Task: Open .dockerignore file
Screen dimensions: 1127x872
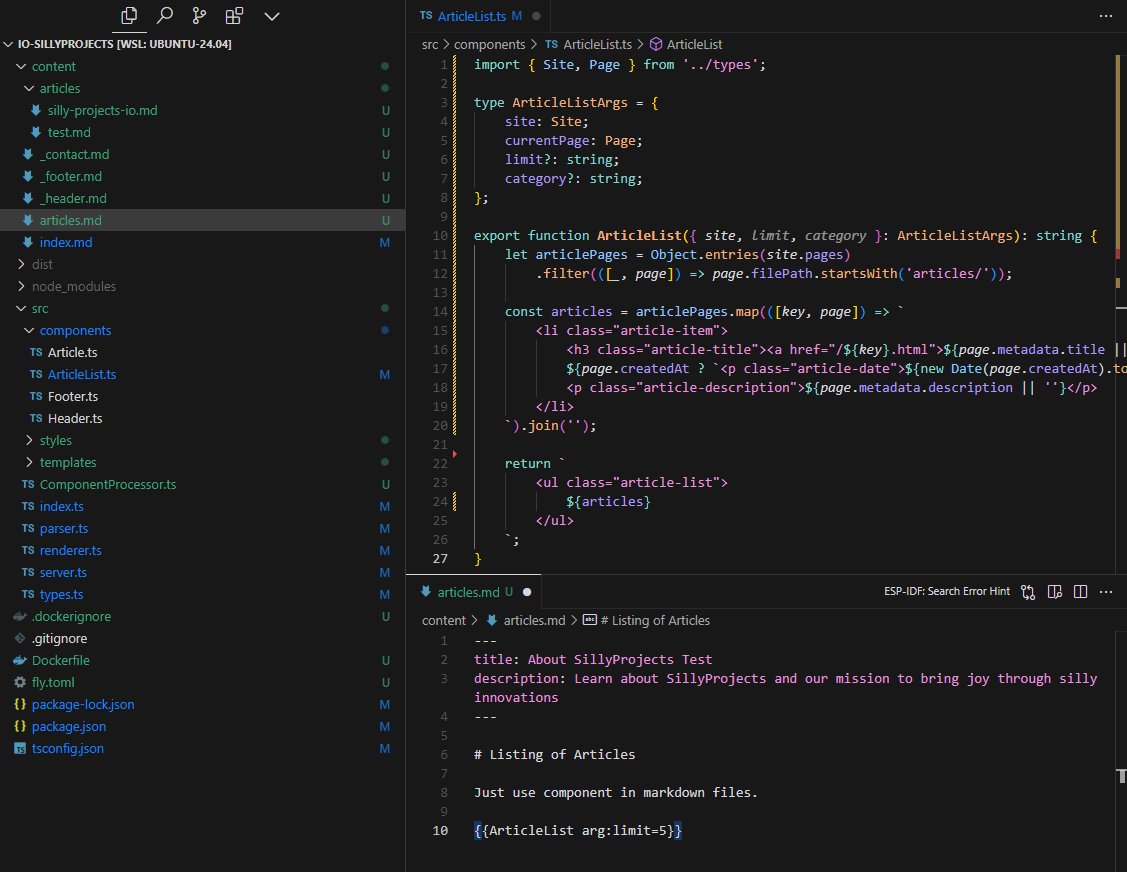Action: (x=203, y=616)
